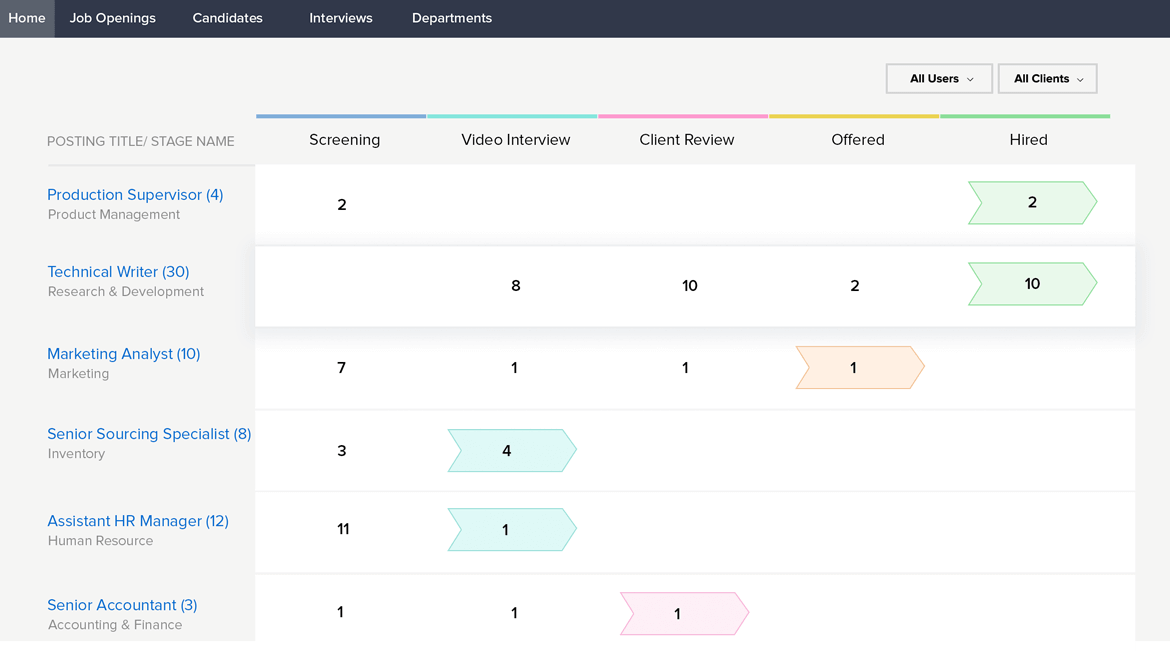Click the Human Resource department label
Screen dimensions: 1170x651
pos(100,541)
